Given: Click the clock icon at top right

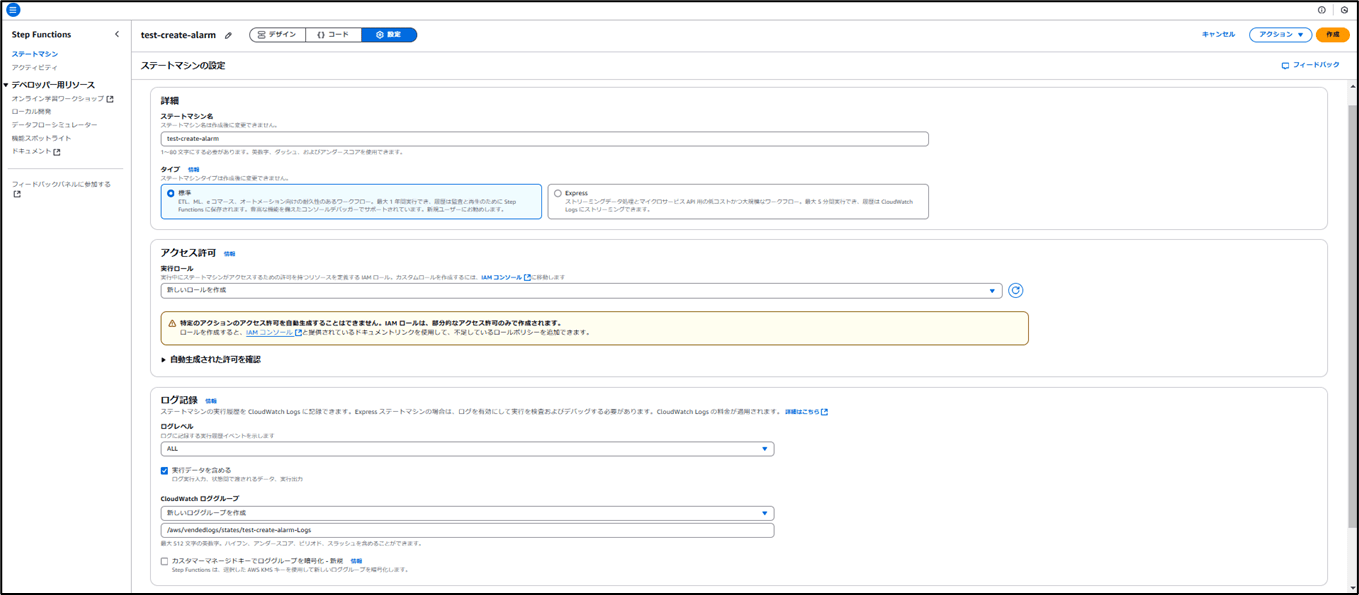Looking at the screenshot, I should click(x=1344, y=10).
